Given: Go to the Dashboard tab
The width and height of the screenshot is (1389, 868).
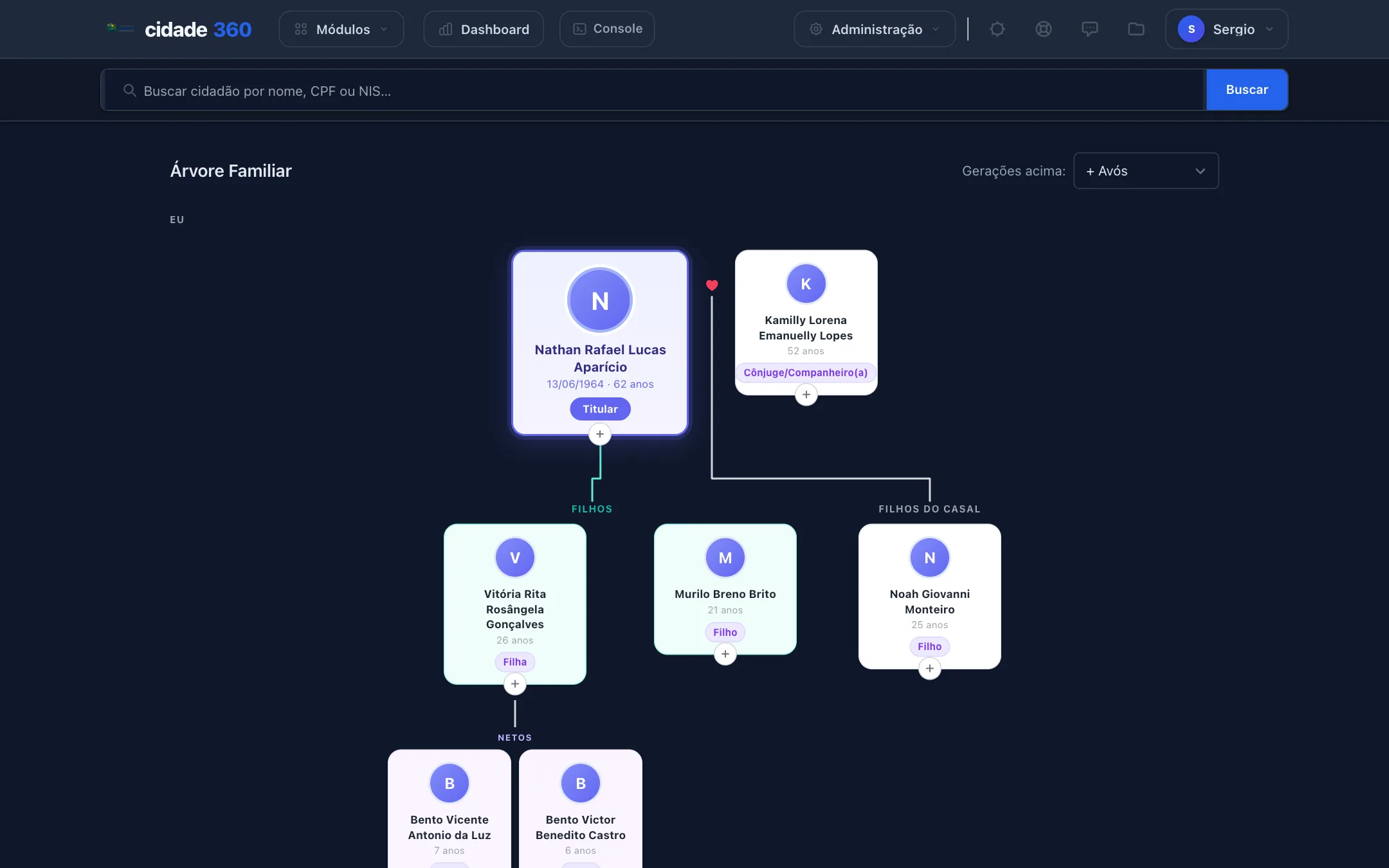Looking at the screenshot, I should pyautogui.click(x=484, y=29).
